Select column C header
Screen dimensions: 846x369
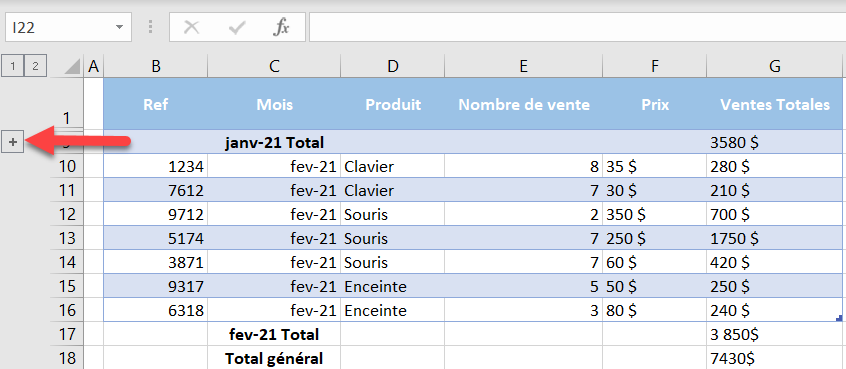click(274, 67)
